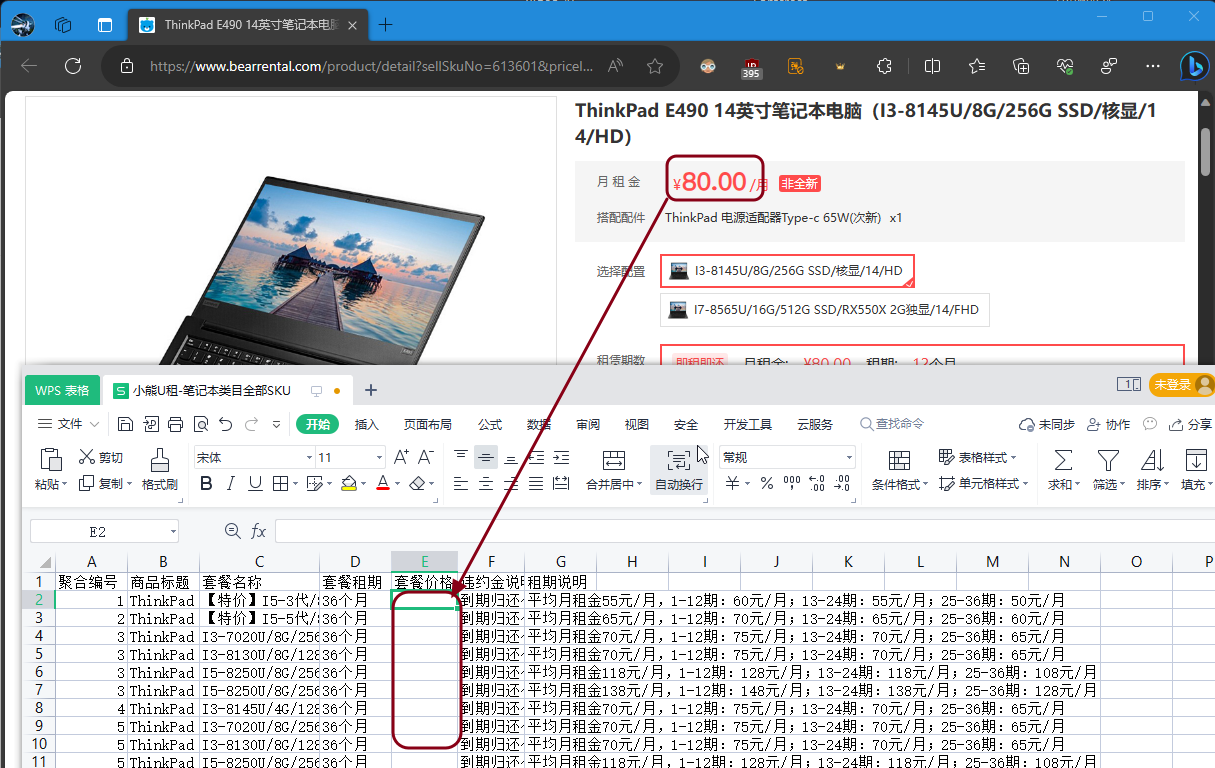Undo the last action in WPS
Viewport: 1215px width, 768px height.
pos(225,424)
